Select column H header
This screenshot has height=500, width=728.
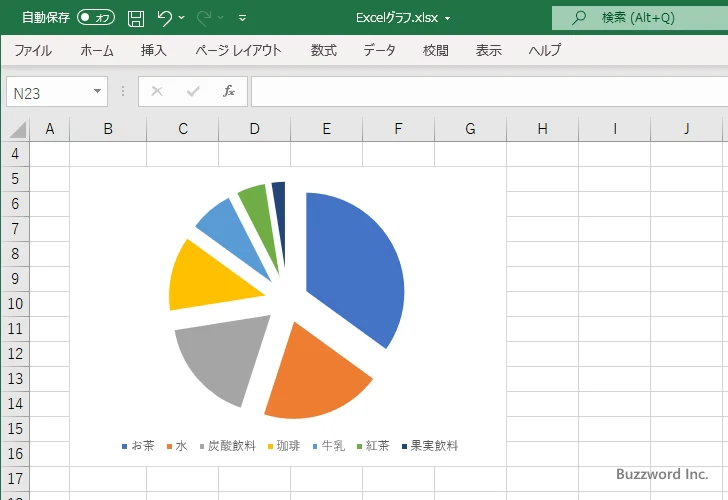542,129
